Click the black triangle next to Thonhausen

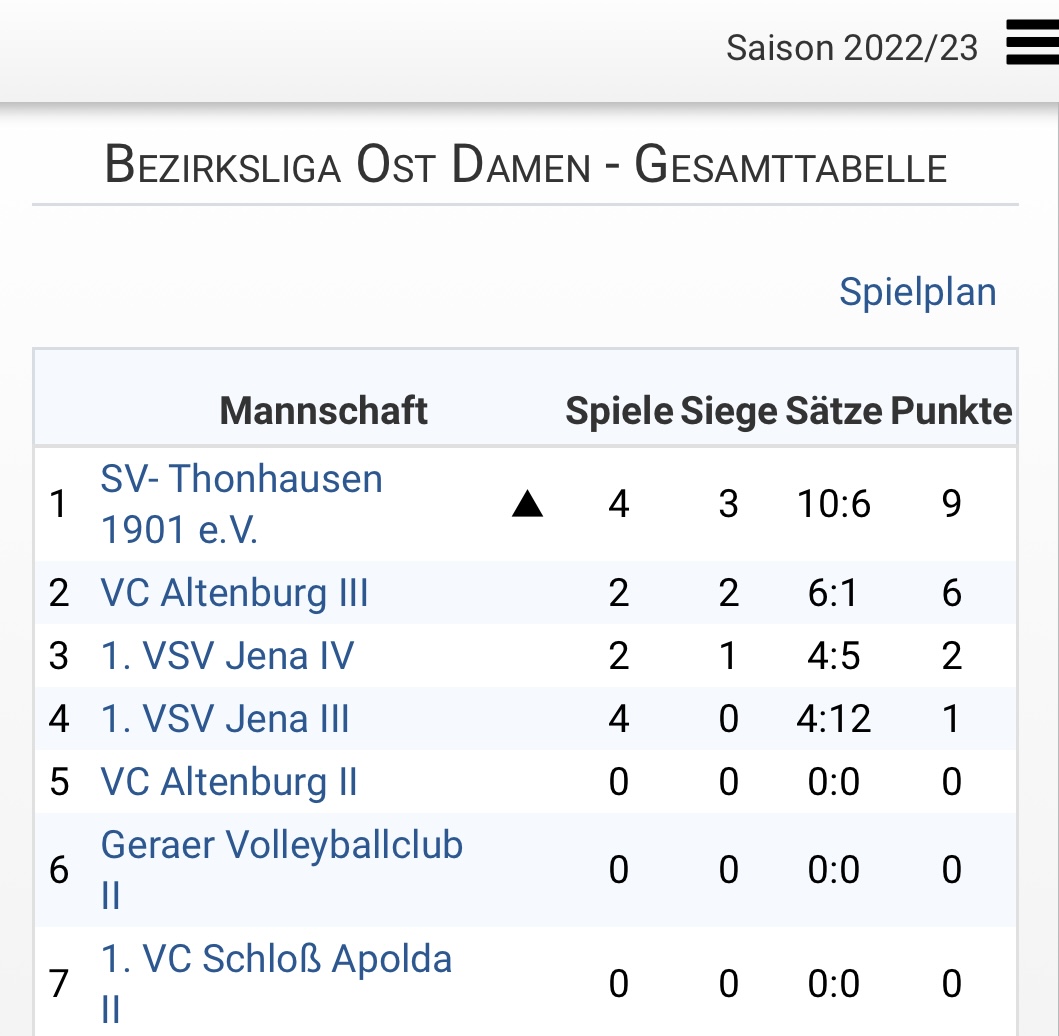pos(527,504)
